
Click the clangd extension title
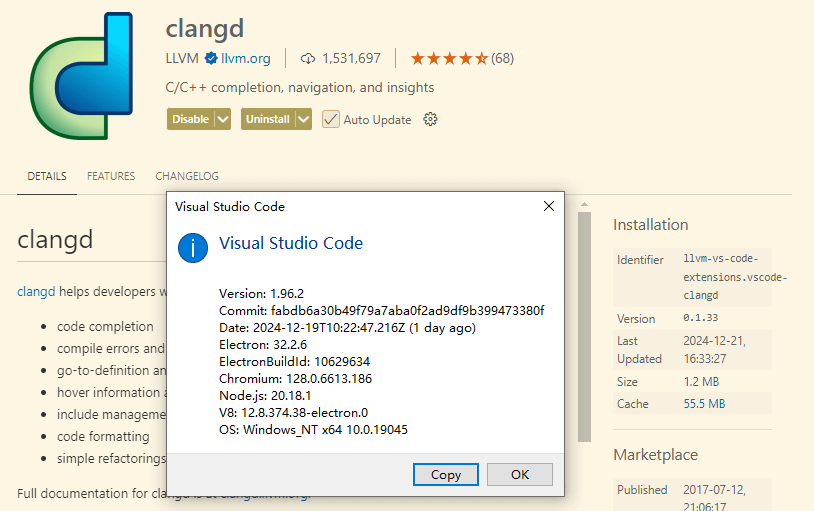click(x=205, y=29)
